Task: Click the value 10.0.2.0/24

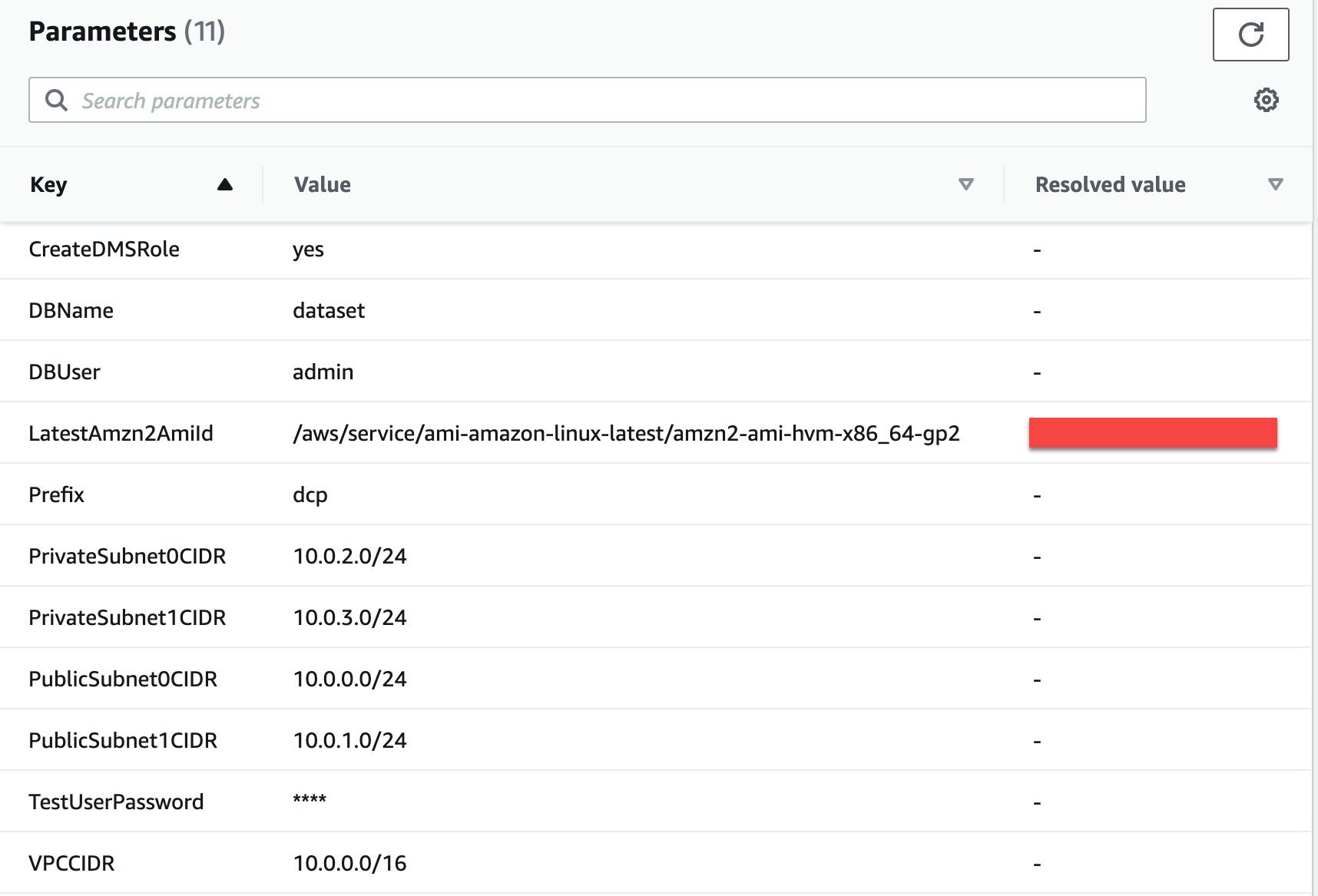Action: 349,556
